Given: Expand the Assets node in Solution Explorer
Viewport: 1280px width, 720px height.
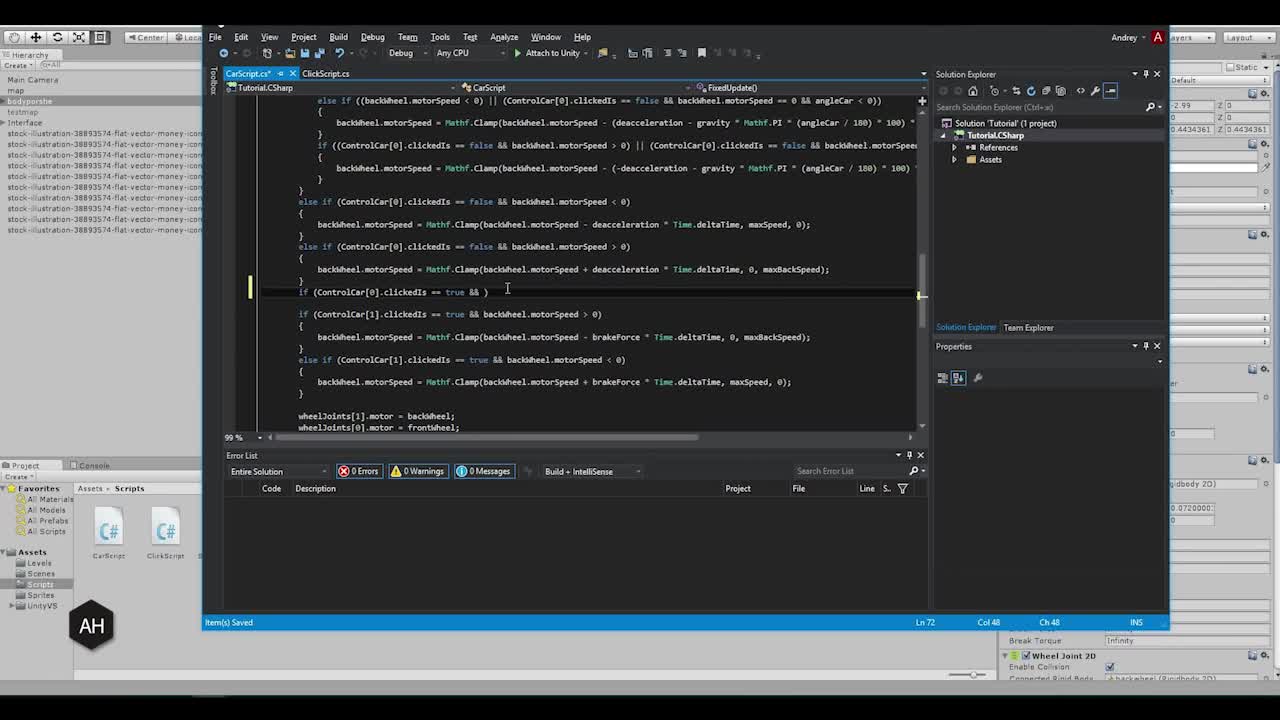Looking at the screenshot, I should pyautogui.click(x=955, y=159).
